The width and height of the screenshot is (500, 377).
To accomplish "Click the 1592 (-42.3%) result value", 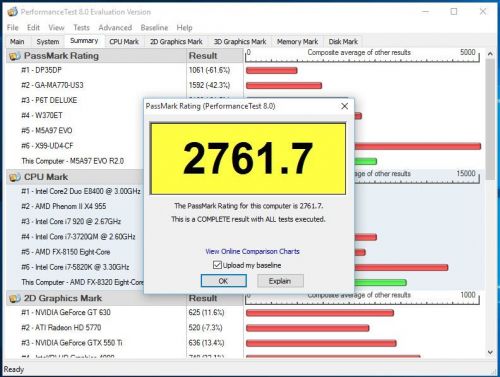I will coord(209,85).
